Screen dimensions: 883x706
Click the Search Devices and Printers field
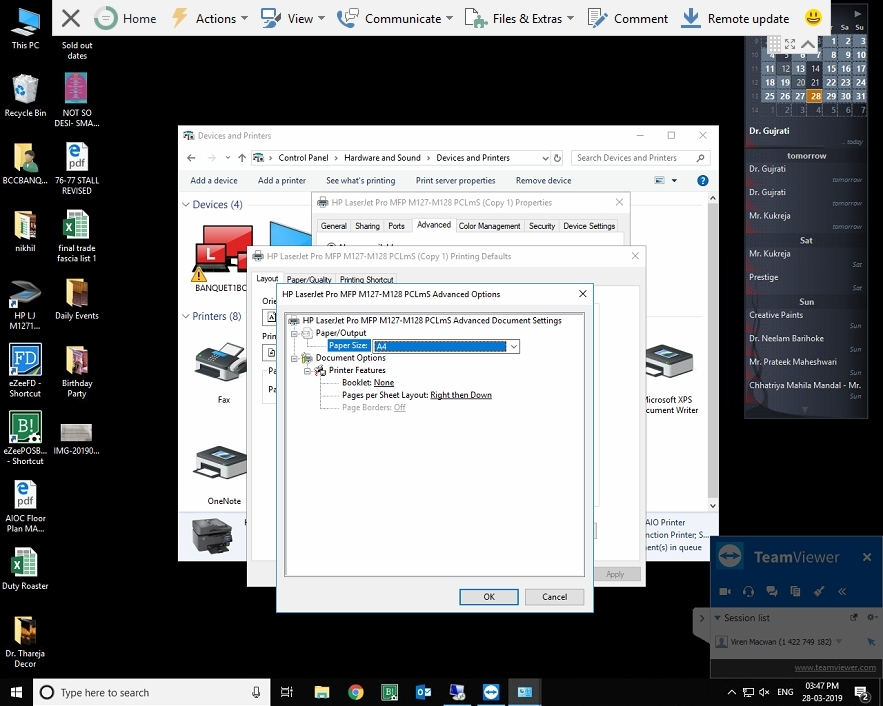pos(640,158)
